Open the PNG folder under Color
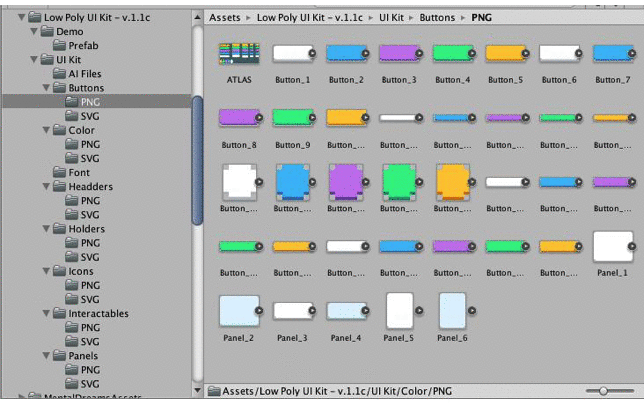Screen dimensions: 644x403 coord(83,145)
